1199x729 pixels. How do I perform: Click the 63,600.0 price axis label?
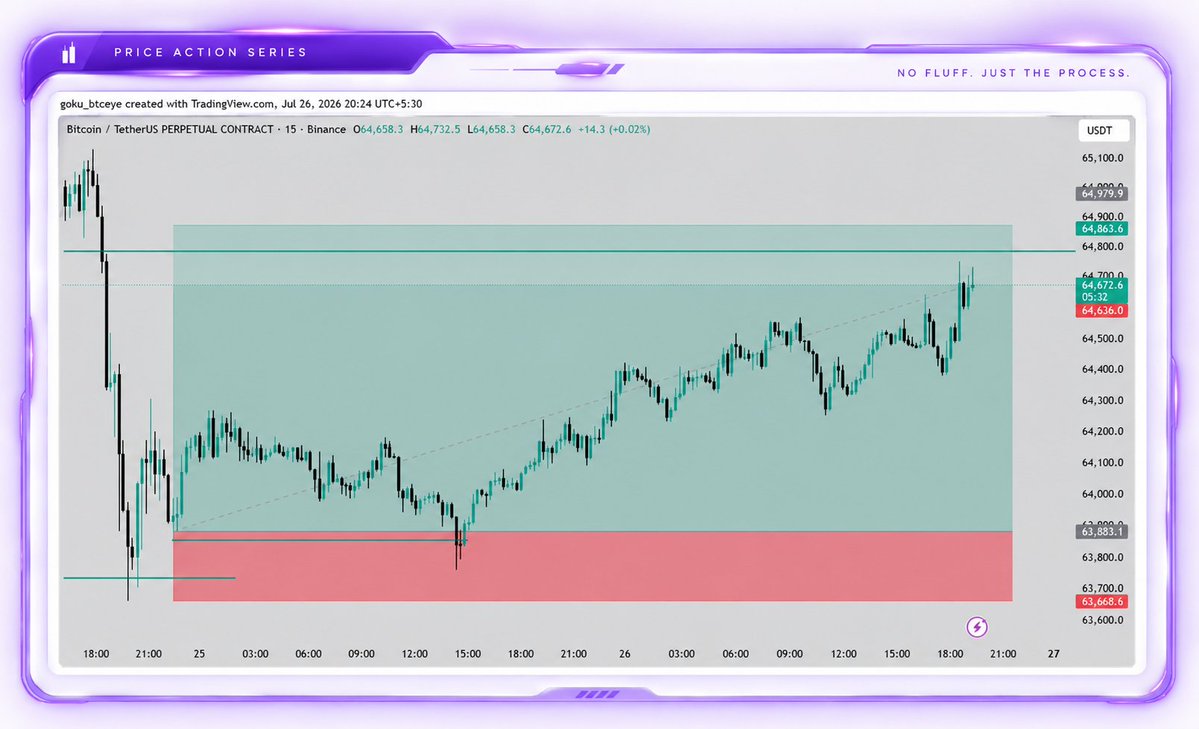point(1103,620)
